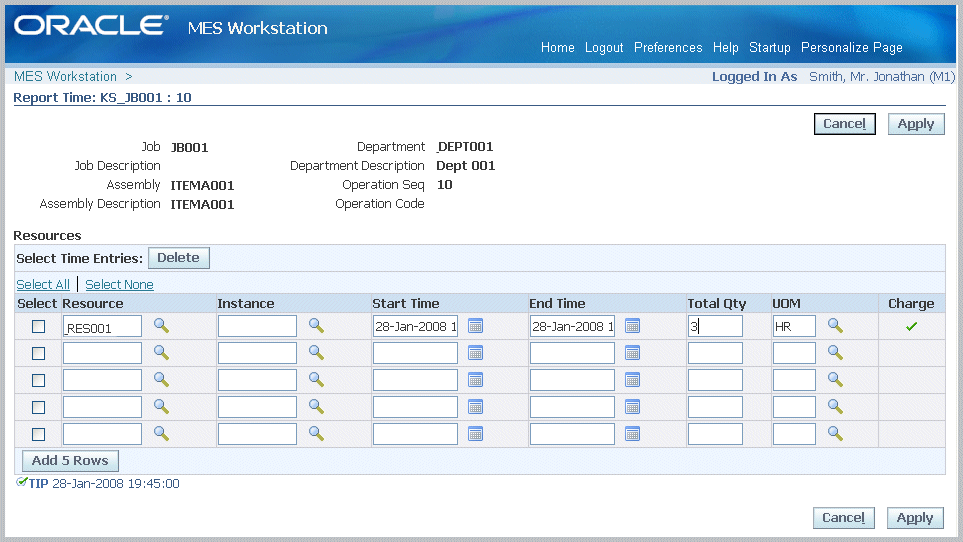The height and width of the screenshot is (542, 963).
Task: Click the DEPT001 department value
Action: click(x=465, y=147)
